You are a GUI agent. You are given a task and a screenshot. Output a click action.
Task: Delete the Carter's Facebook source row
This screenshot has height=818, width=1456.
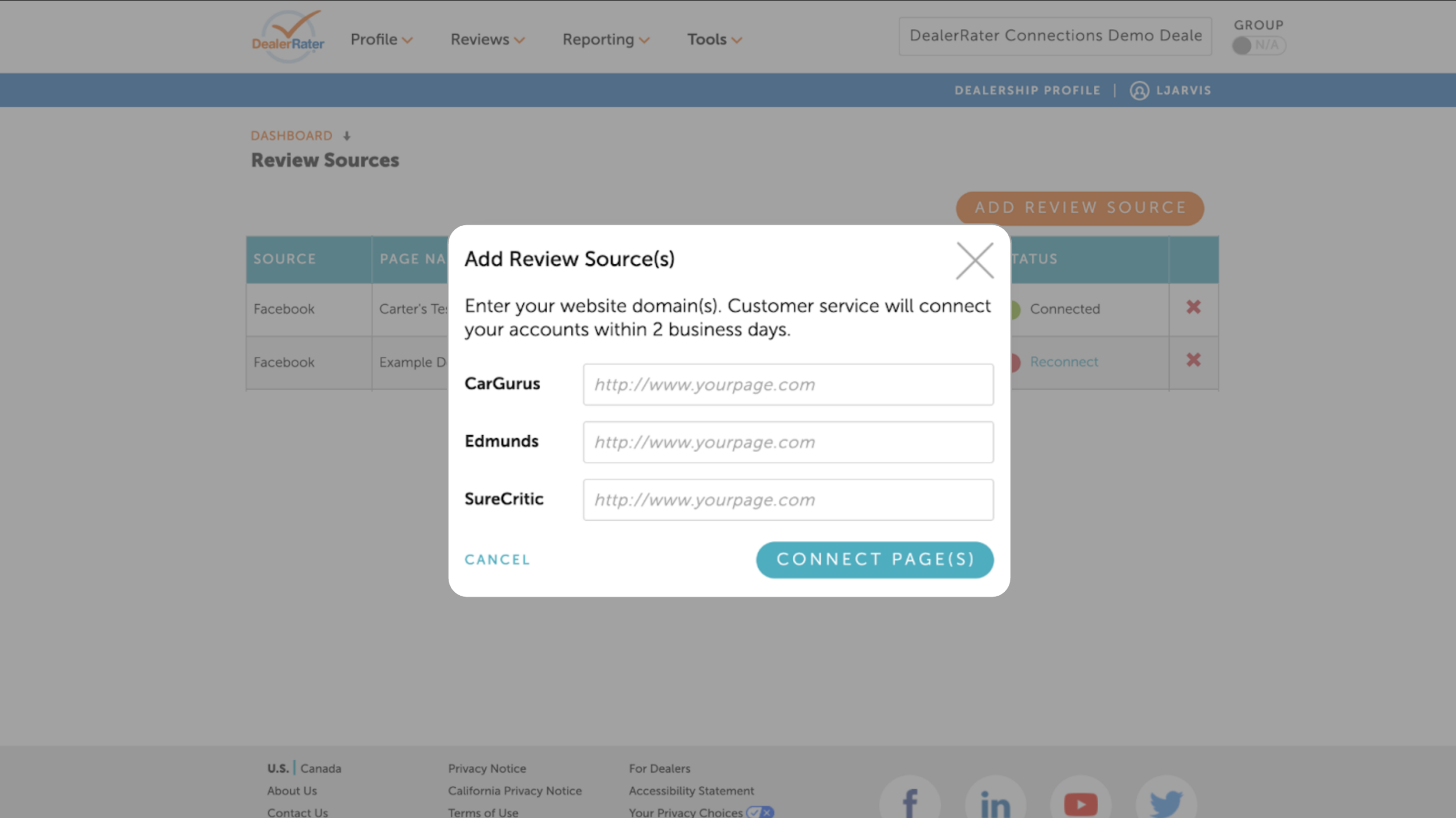[x=1193, y=308]
